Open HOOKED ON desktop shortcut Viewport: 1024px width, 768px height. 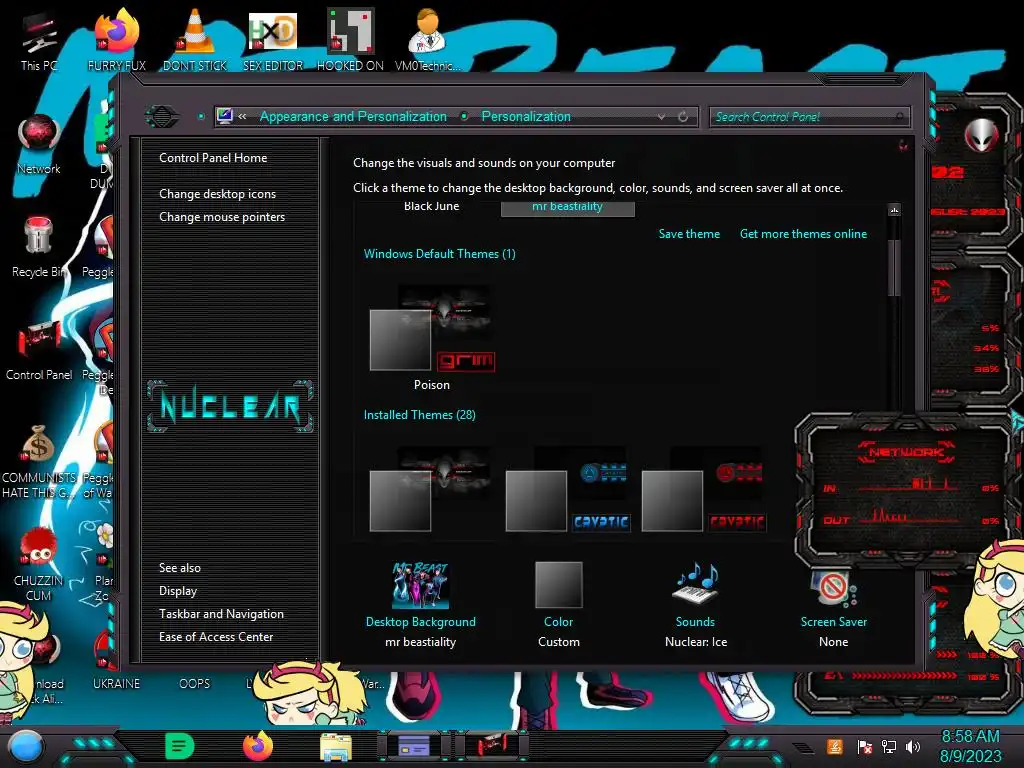click(x=350, y=40)
